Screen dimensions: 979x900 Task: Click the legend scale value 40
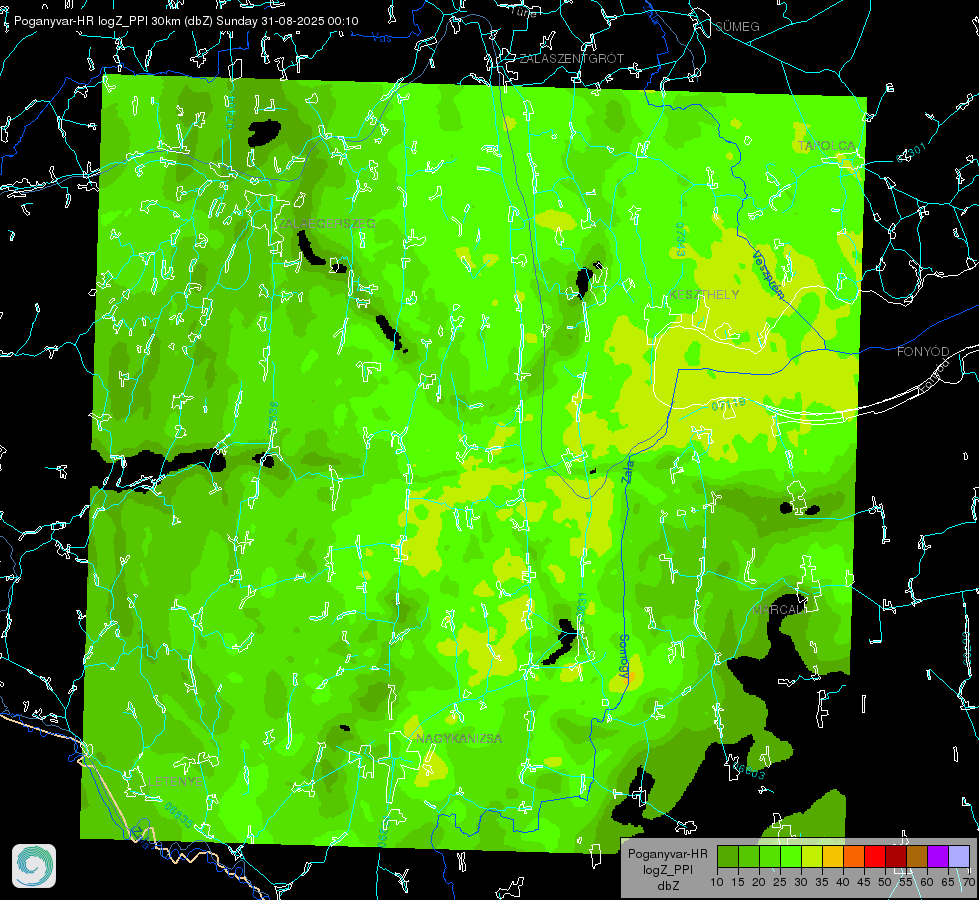coord(843,882)
